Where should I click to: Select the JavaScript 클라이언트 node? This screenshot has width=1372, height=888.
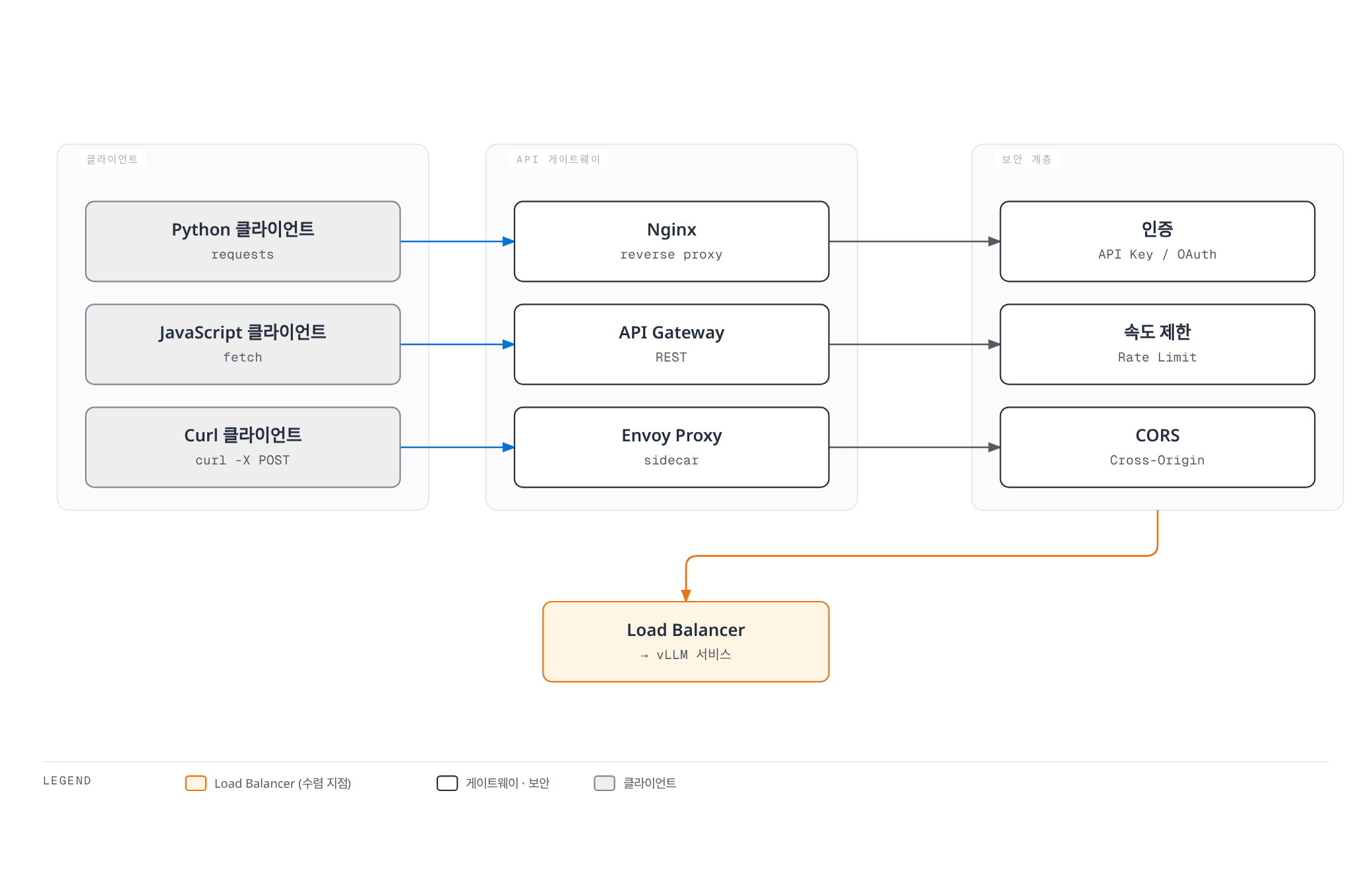(243, 344)
